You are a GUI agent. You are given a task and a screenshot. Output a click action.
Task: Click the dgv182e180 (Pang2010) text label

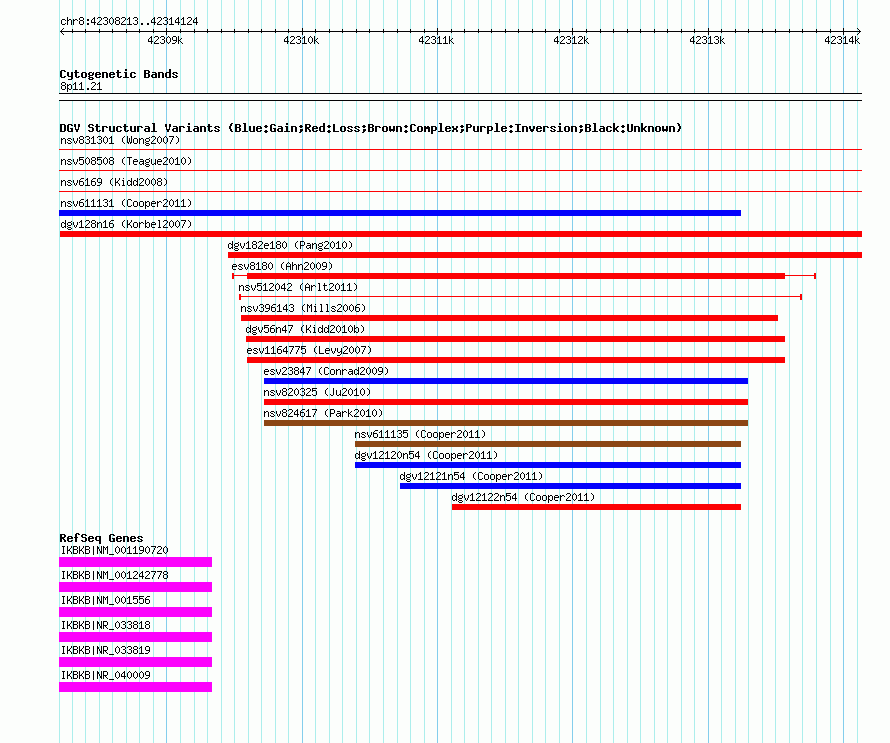coord(290,245)
